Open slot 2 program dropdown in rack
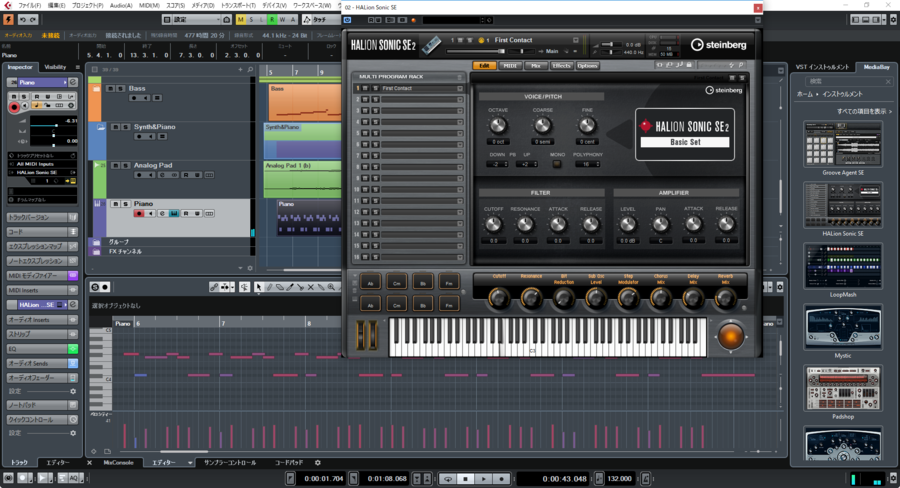The image size is (900, 488). click(460, 99)
